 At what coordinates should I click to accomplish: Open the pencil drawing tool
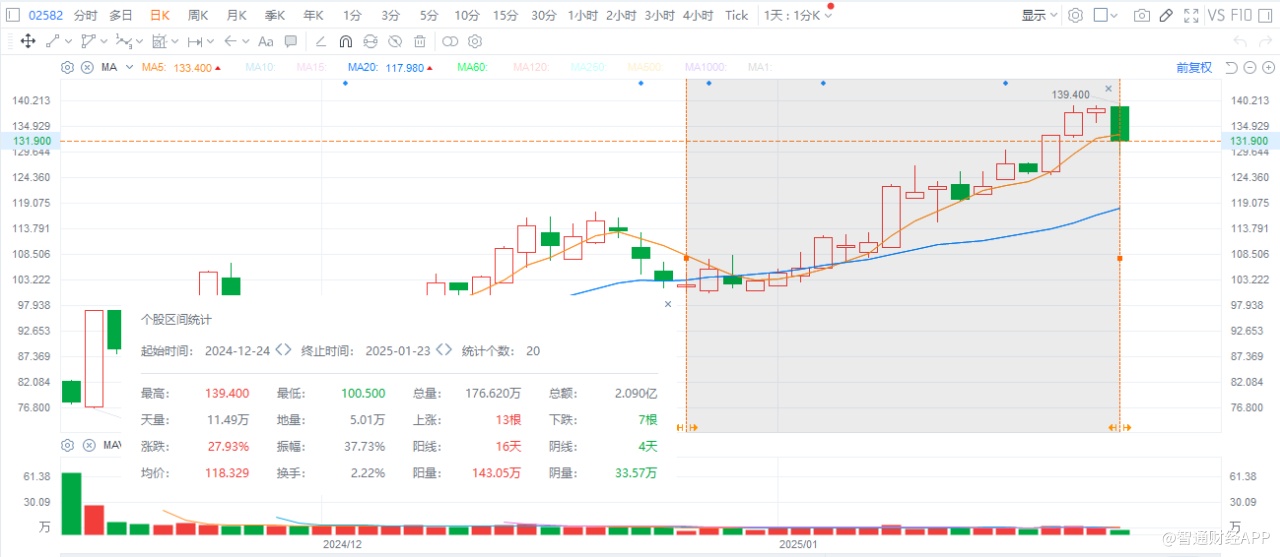[1165, 15]
